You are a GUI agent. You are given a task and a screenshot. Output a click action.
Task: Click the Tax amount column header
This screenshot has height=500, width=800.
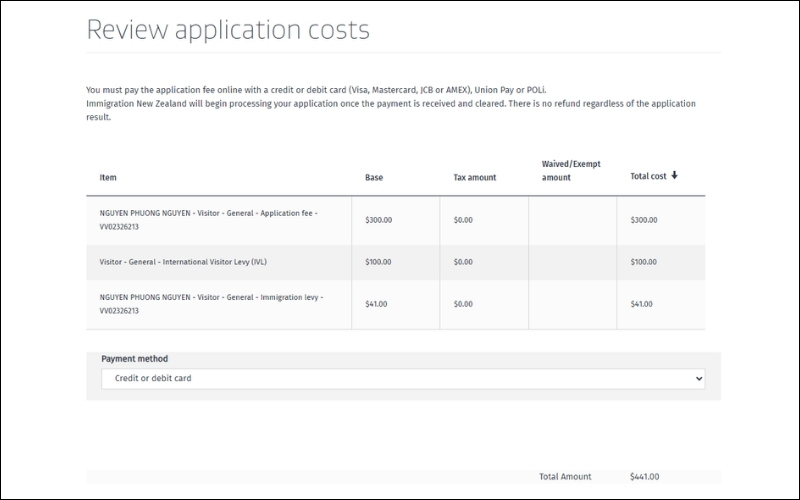[474, 178]
